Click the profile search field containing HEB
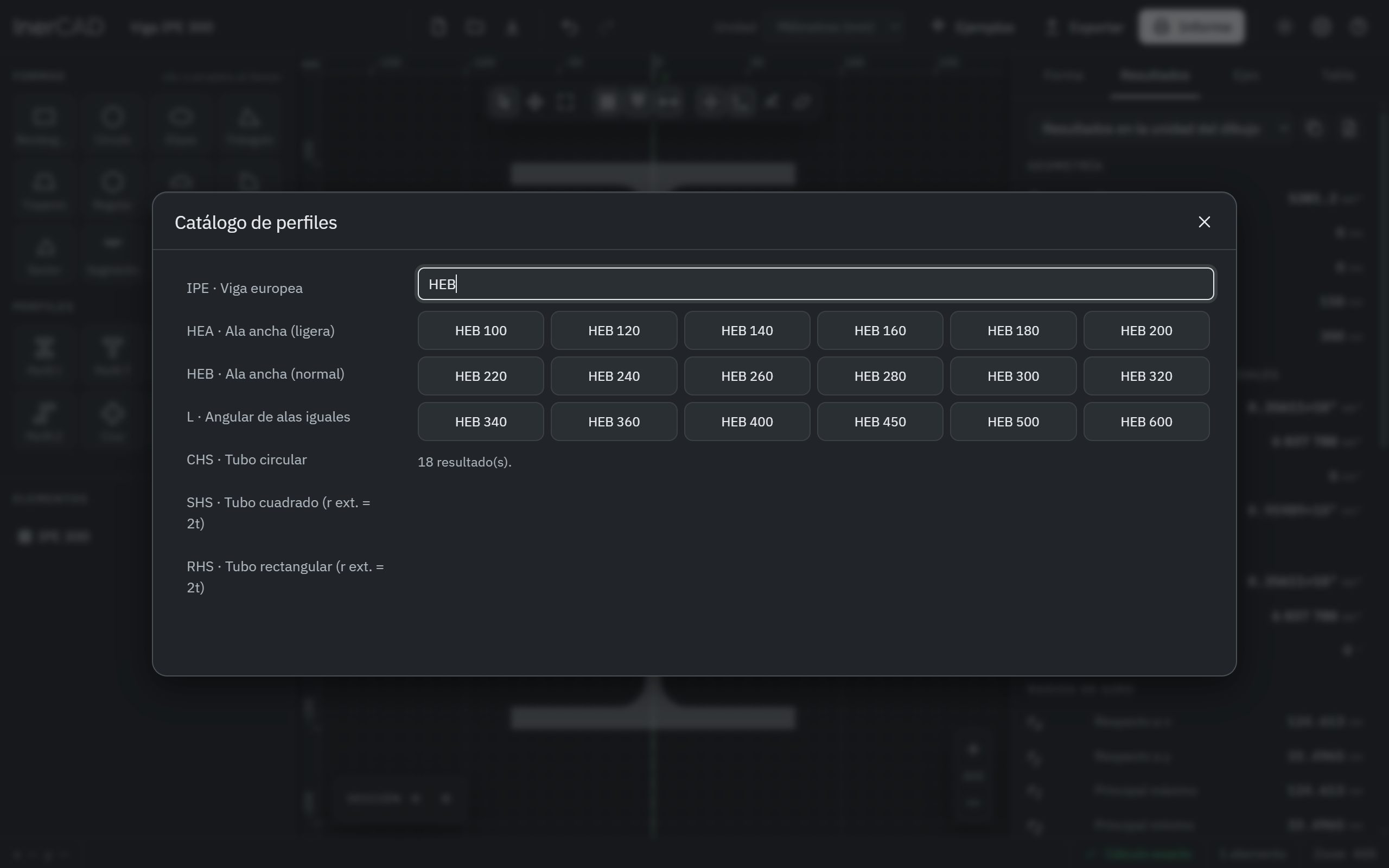 point(815,284)
